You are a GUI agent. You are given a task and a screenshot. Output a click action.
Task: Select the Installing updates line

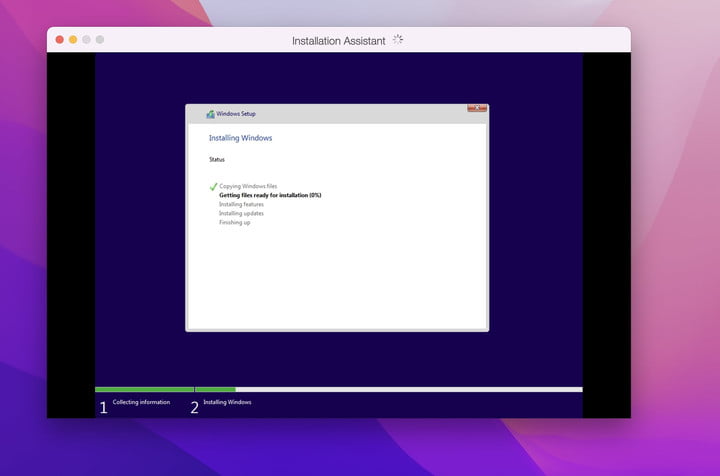[241, 213]
